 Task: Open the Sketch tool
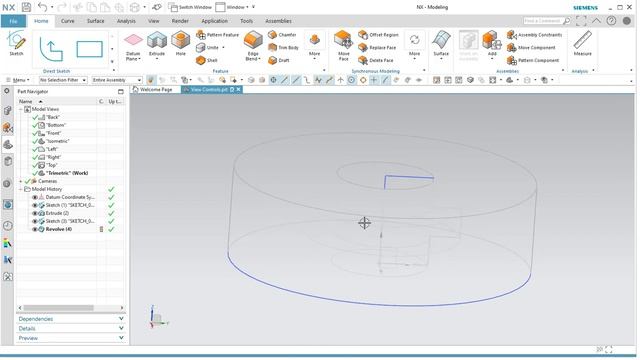tap(16, 43)
